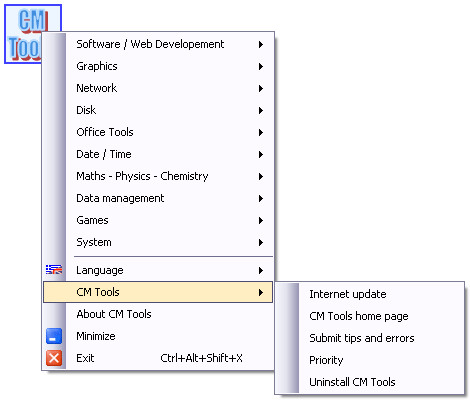This screenshot has height=401, width=470.
Task: Open the System submenu
Action: [x=158, y=242]
